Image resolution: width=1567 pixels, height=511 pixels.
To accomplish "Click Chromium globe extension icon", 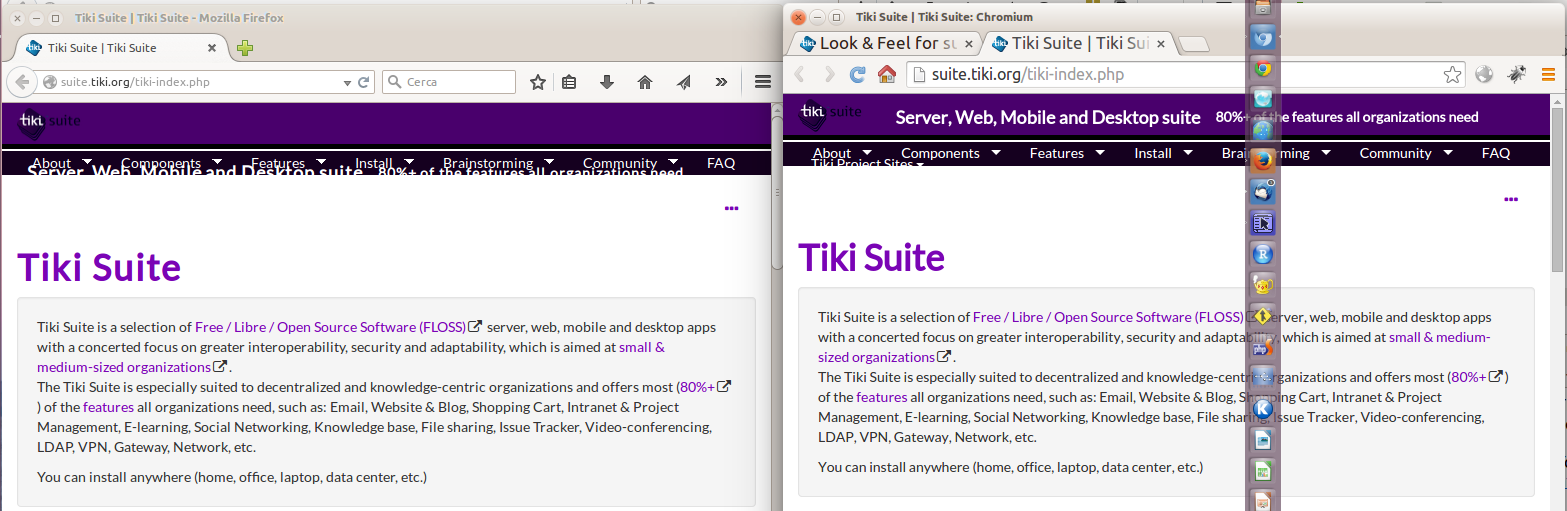I will point(1485,74).
